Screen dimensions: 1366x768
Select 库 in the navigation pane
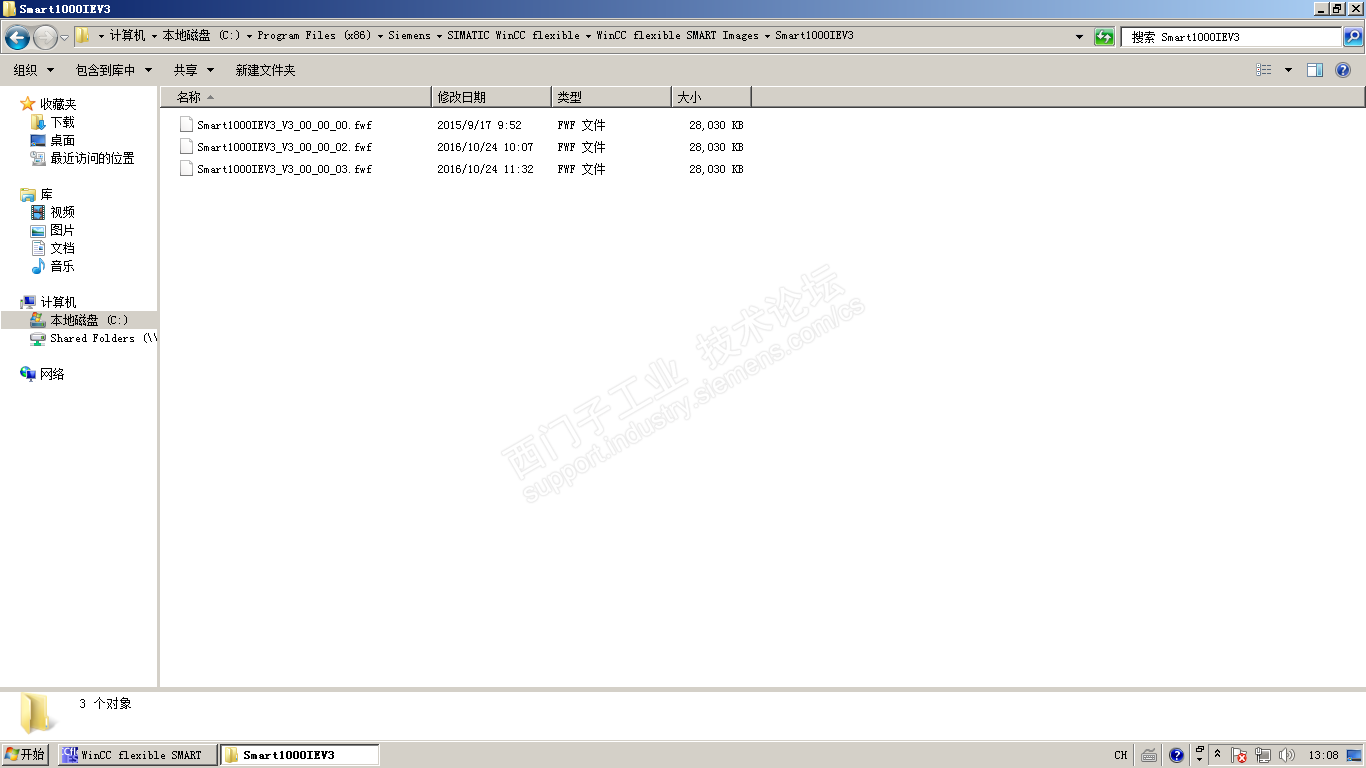46,194
